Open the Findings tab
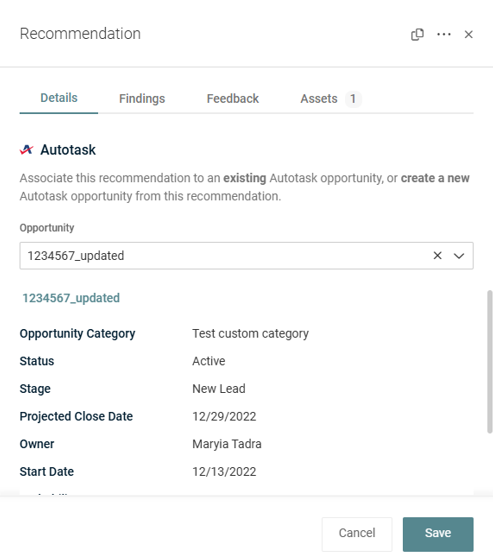The height and width of the screenshot is (560, 493). (x=142, y=99)
